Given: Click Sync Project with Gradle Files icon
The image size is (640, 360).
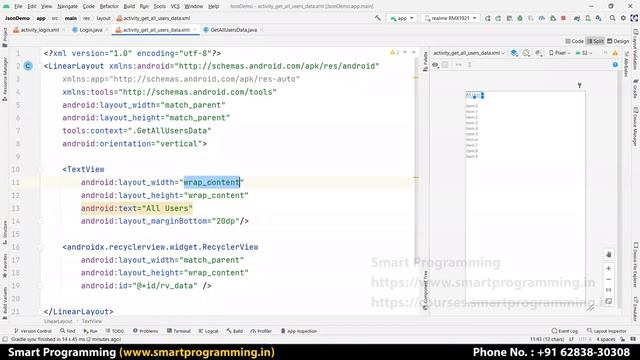Looking at the screenshot, I should point(577,18).
